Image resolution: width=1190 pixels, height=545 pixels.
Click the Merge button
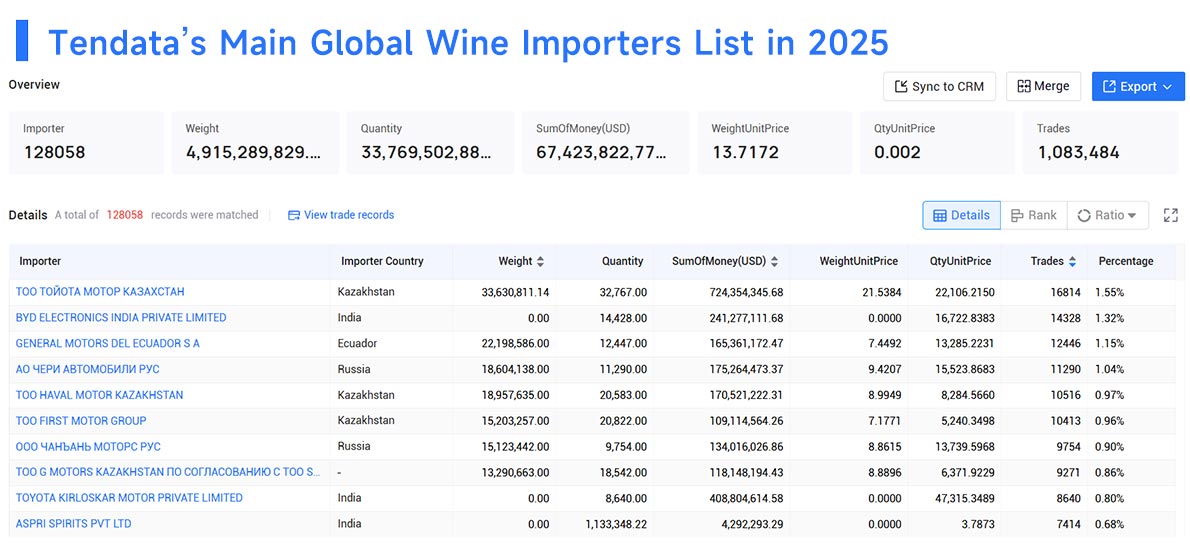[1043, 87]
